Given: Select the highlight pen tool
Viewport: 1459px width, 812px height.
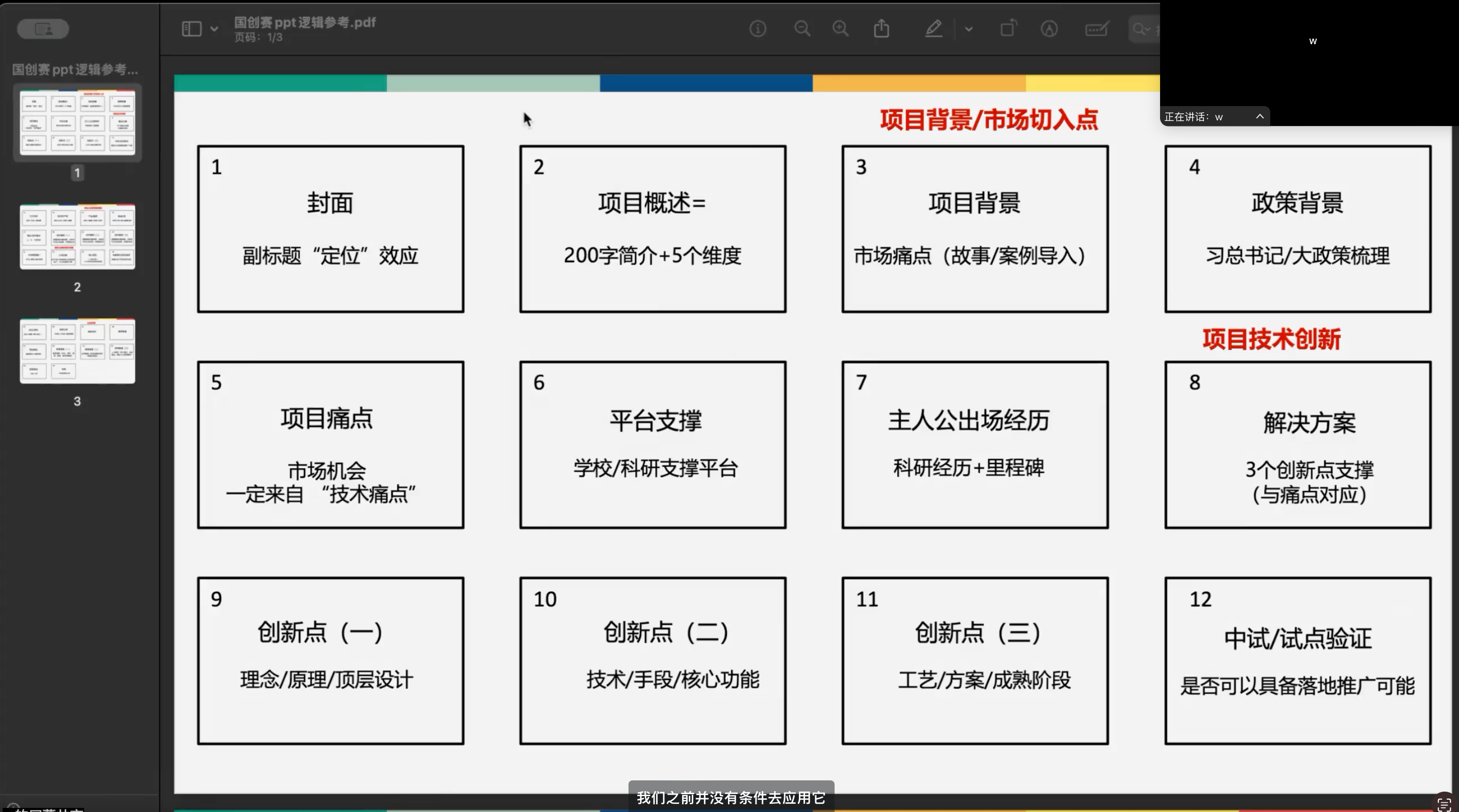Looking at the screenshot, I should pyautogui.click(x=934, y=29).
